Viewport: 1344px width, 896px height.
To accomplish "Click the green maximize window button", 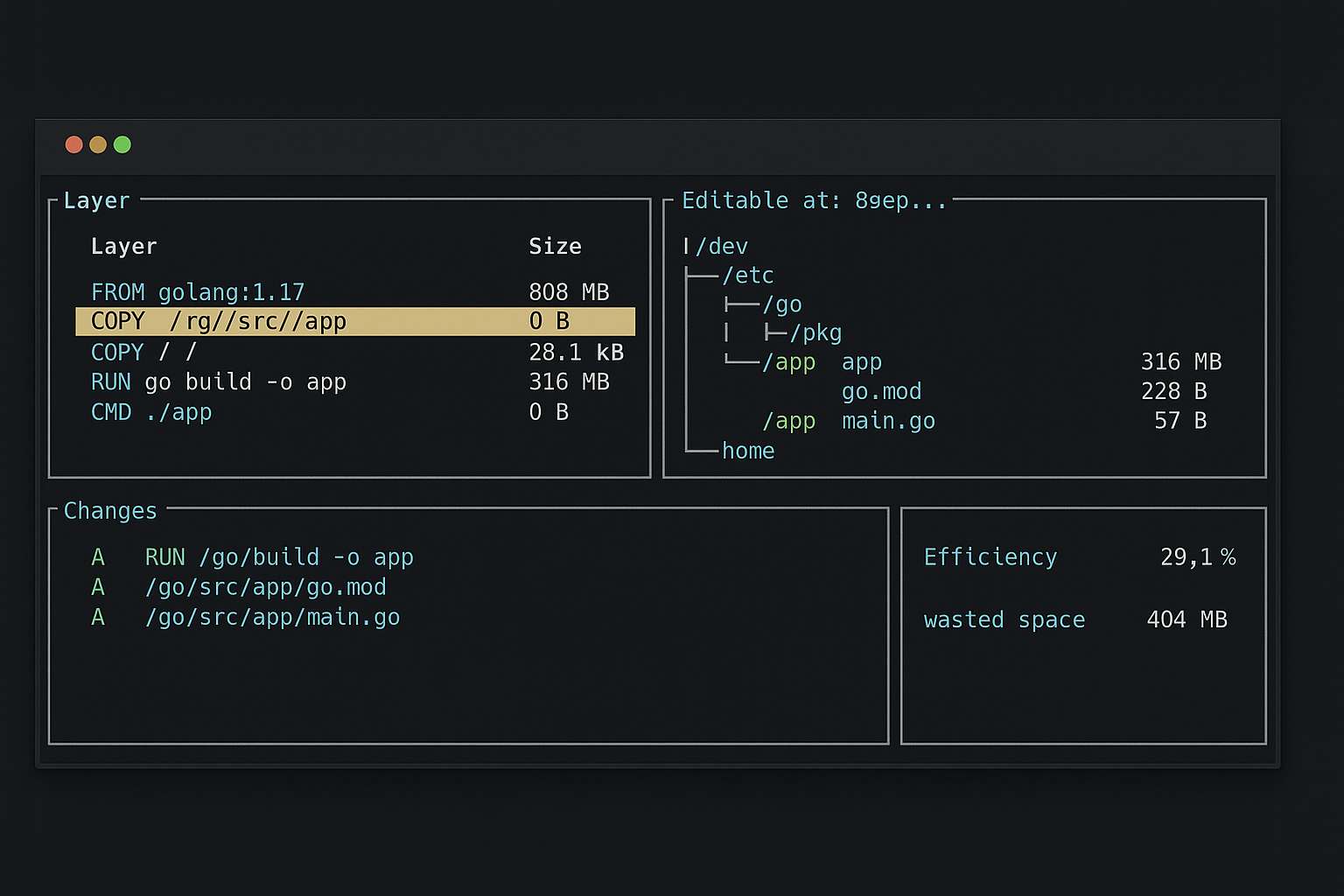I will coord(122,144).
